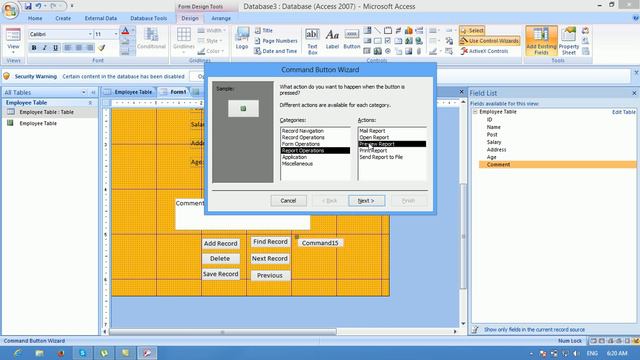
Task: Click Cancel in Command Button Wizard
Action: (288, 200)
